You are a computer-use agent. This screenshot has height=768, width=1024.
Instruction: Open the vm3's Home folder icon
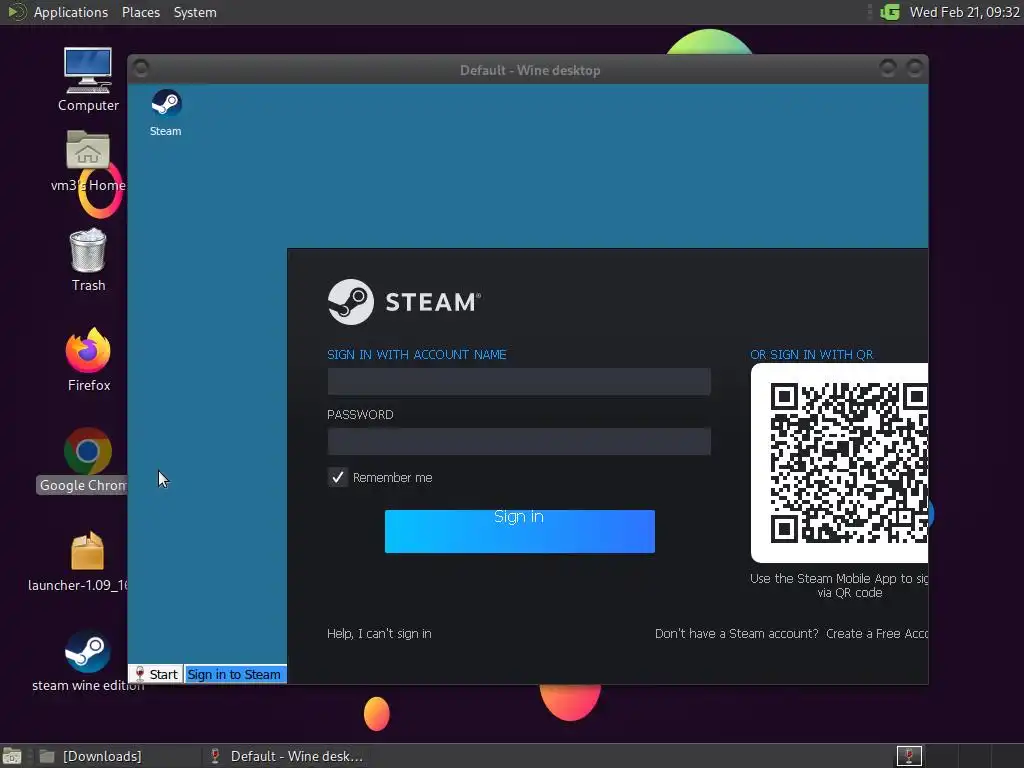click(x=88, y=161)
